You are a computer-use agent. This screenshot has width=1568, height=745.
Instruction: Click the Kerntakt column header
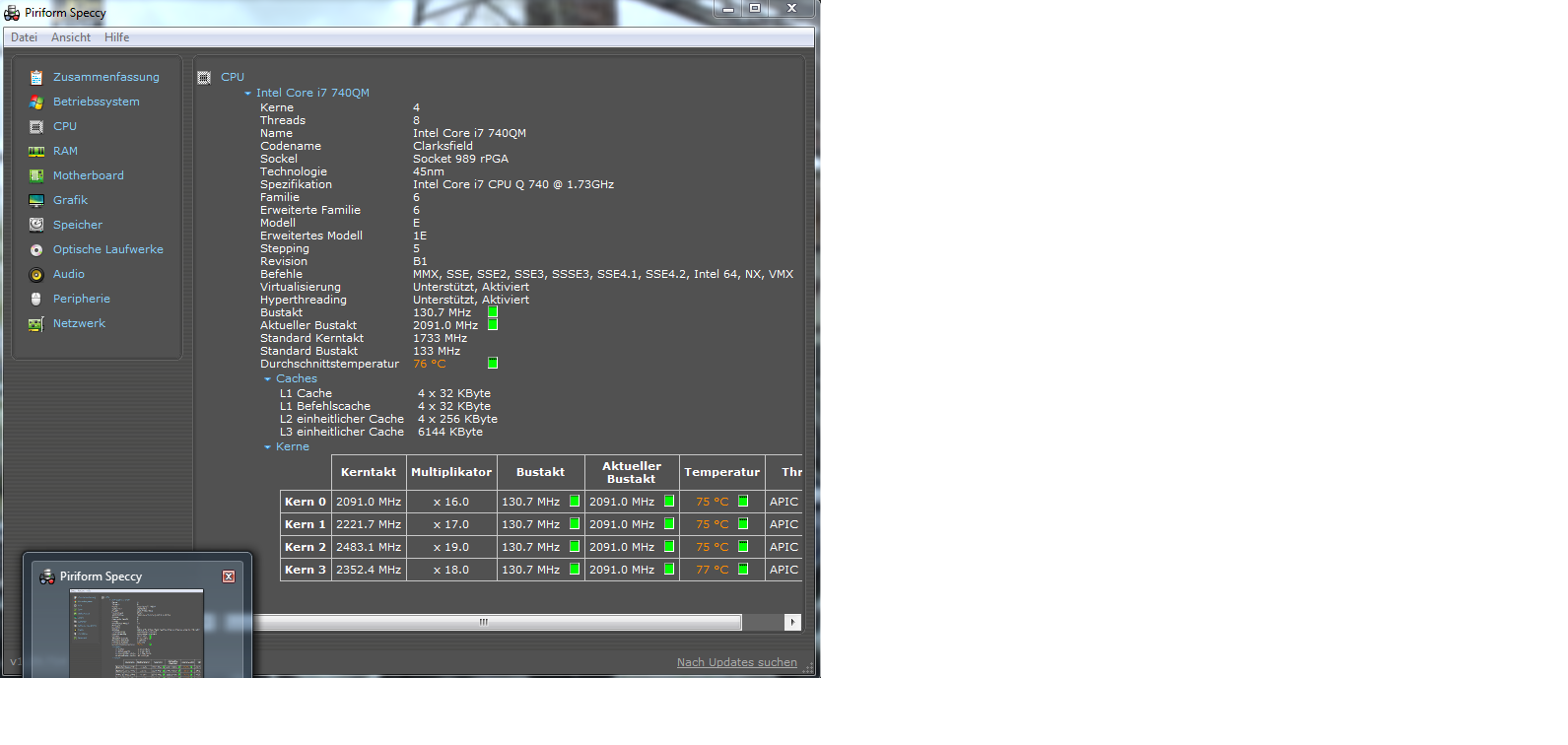pos(369,472)
